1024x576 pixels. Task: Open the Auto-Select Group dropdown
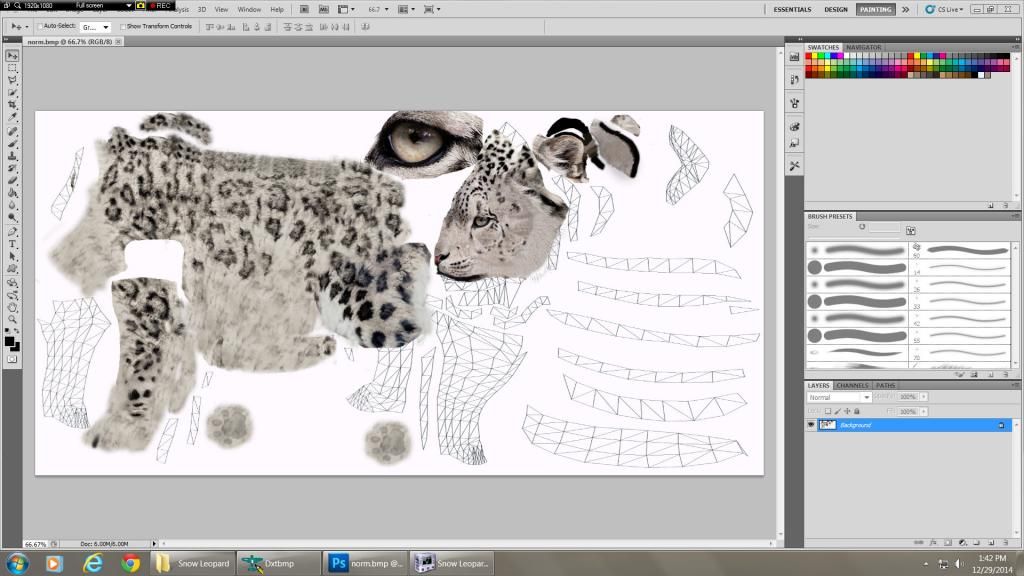click(x=95, y=27)
